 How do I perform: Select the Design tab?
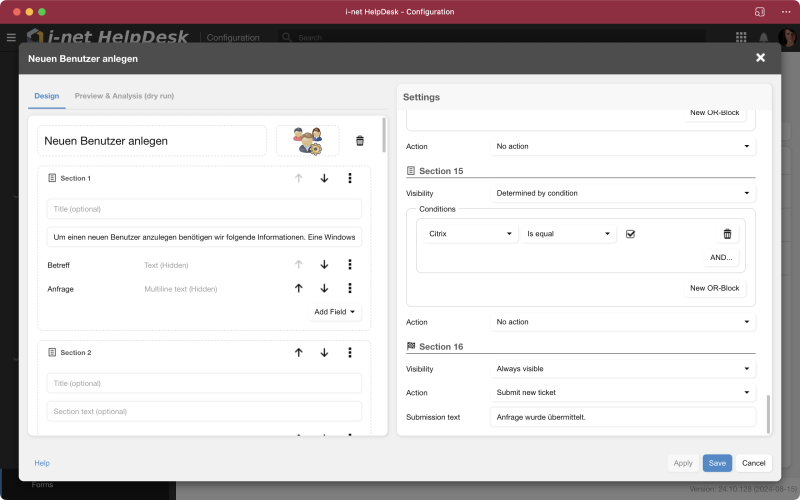47,97
